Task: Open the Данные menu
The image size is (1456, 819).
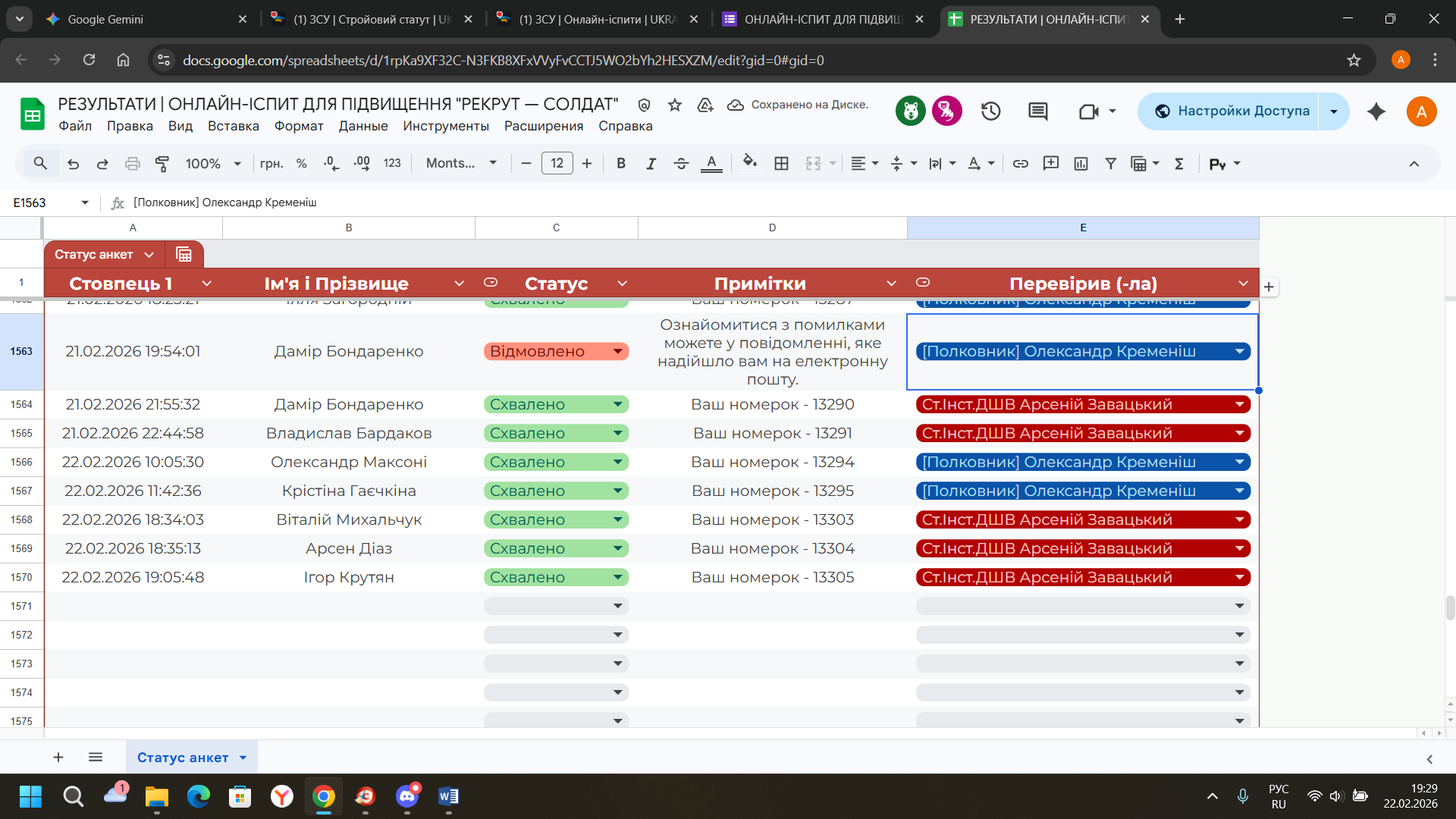Action: [362, 126]
